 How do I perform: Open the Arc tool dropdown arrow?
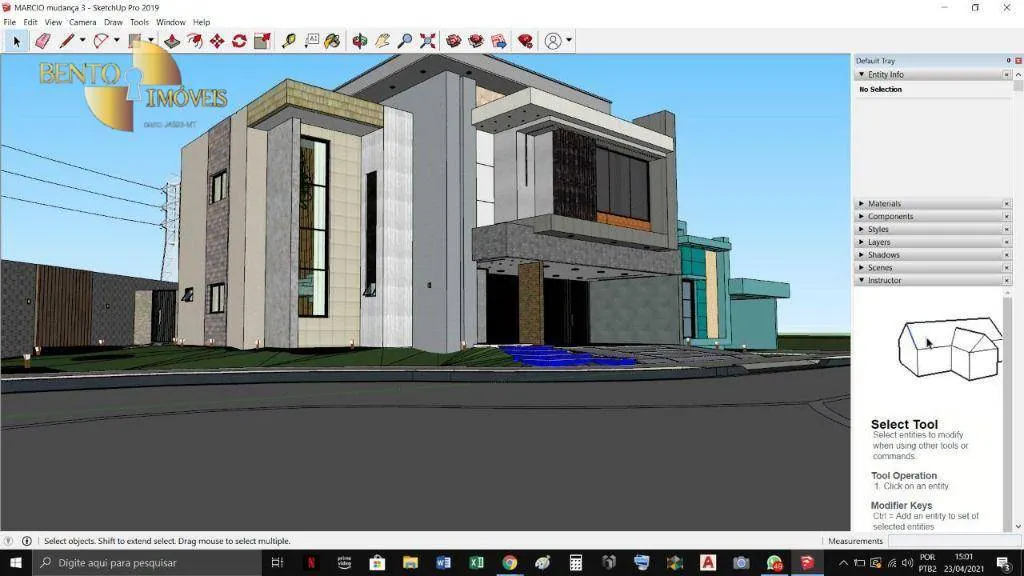click(116, 40)
